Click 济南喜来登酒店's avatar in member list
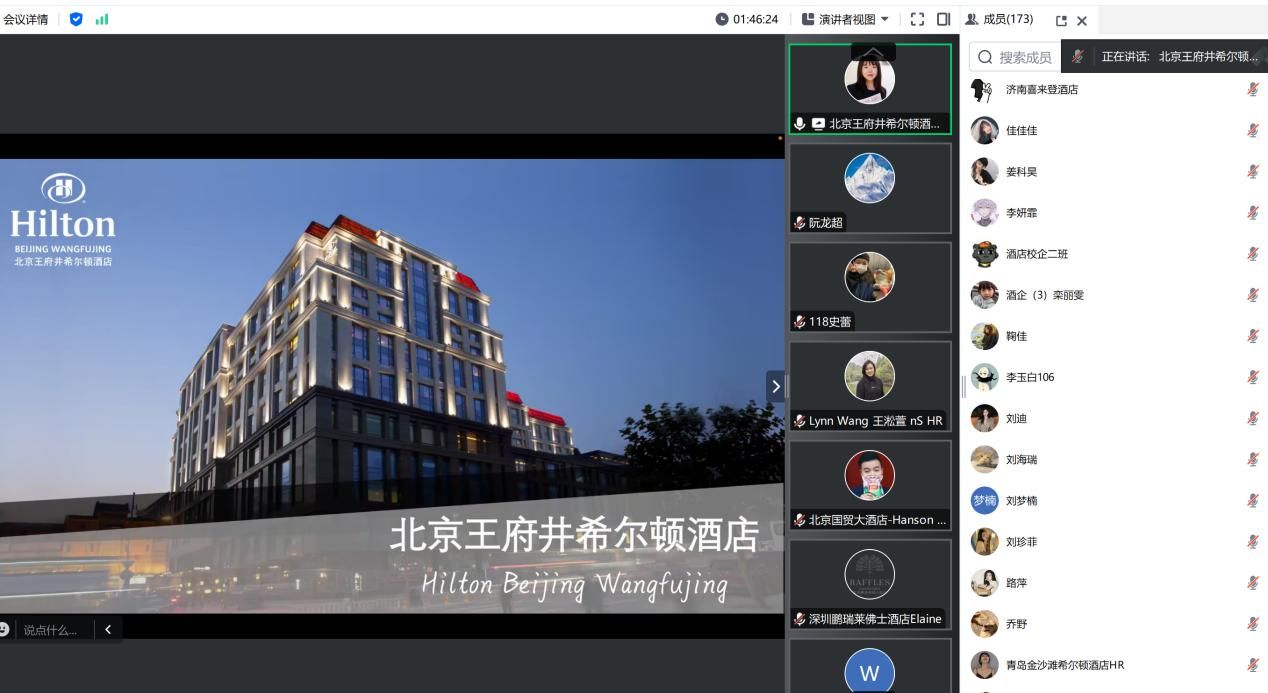Viewport: 1268px width, 693px height. [x=984, y=89]
